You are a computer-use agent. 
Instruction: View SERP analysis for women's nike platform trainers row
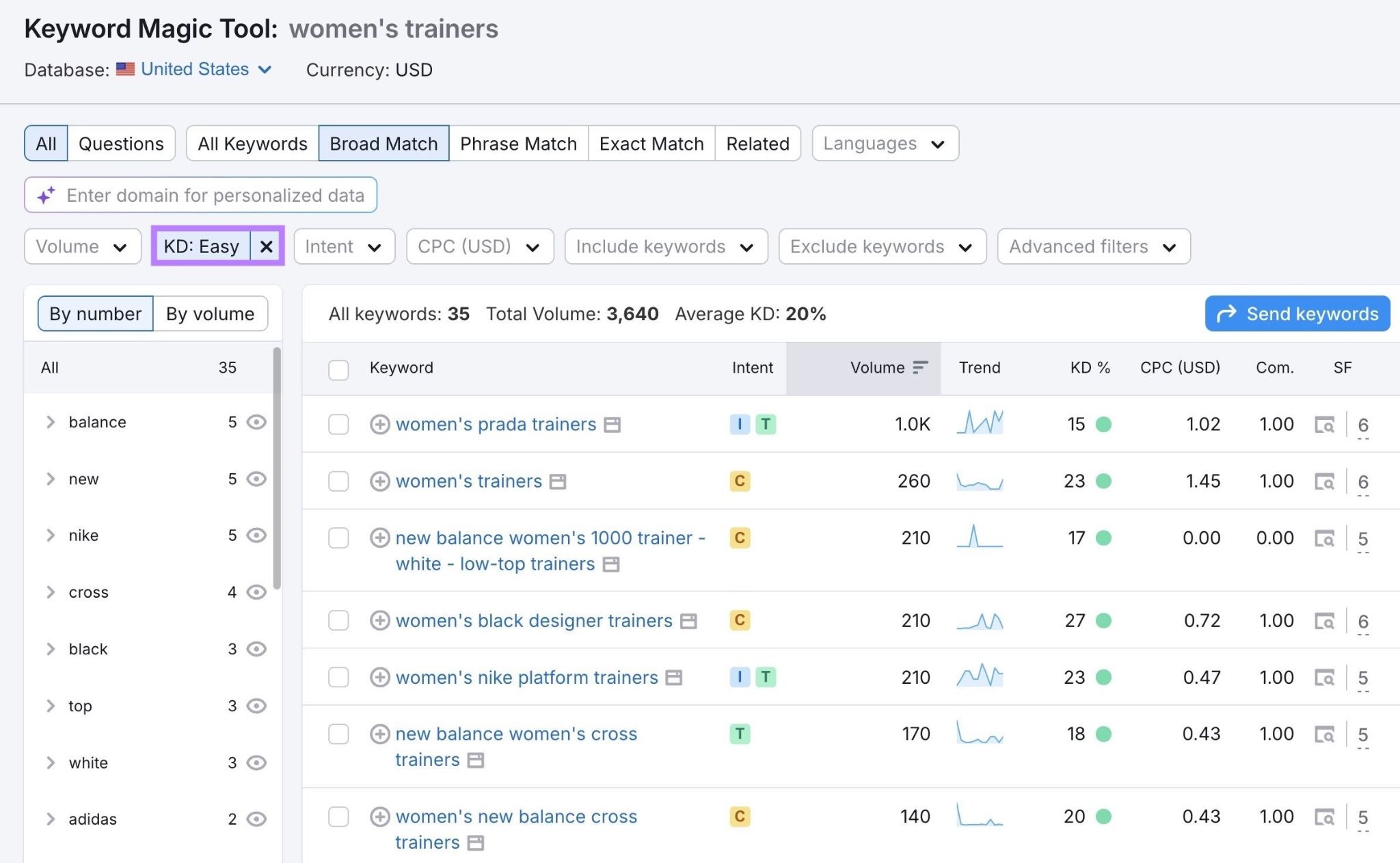1324,678
